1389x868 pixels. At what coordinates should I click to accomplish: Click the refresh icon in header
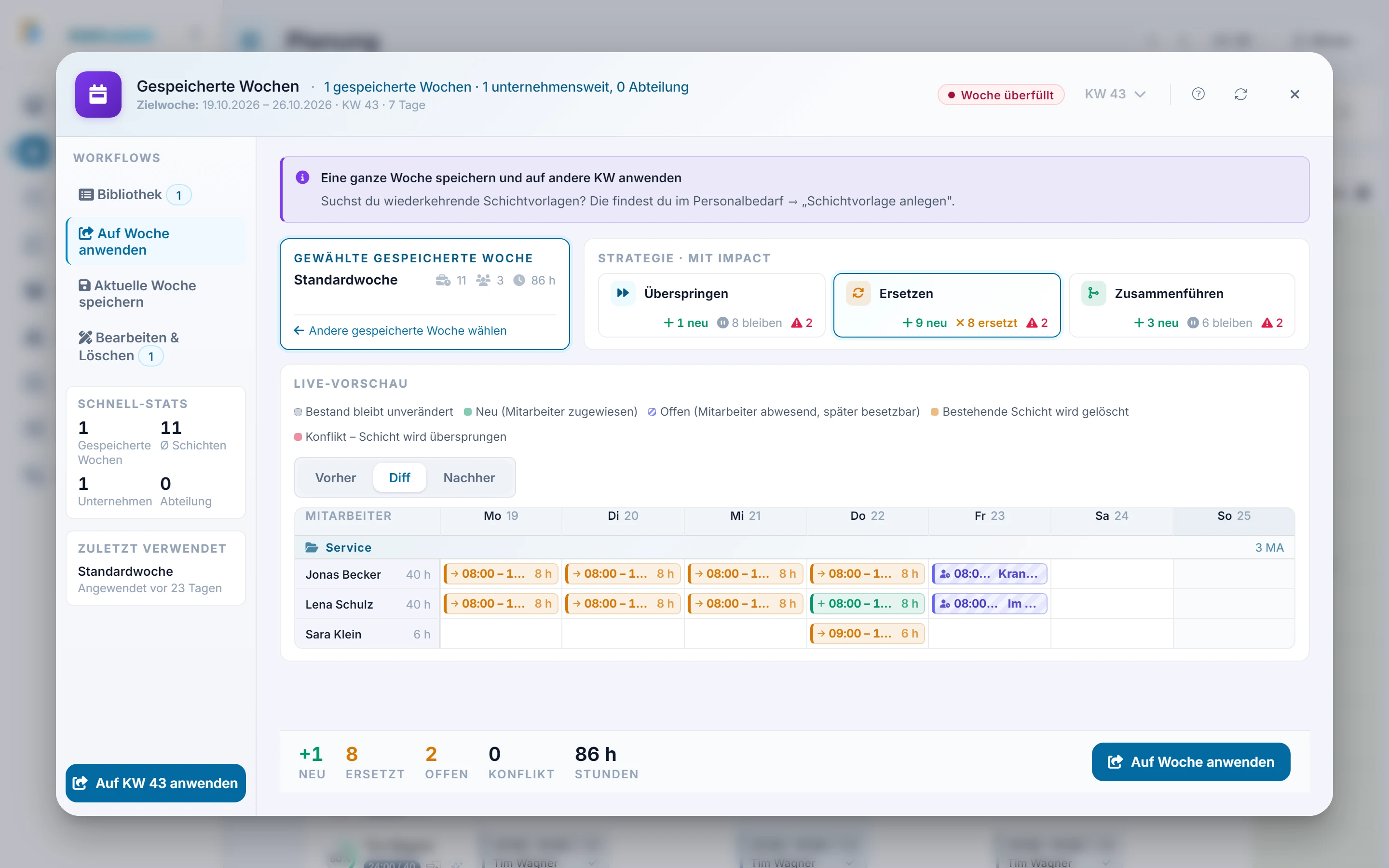coord(1240,94)
